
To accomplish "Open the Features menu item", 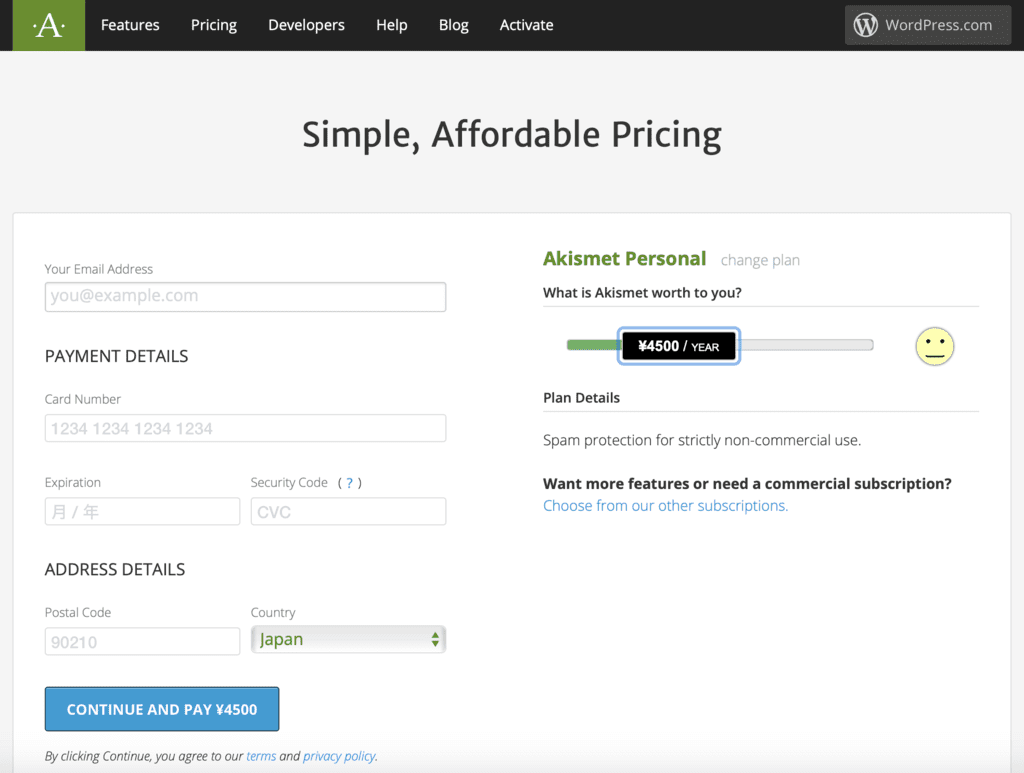I will tap(130, 25).
